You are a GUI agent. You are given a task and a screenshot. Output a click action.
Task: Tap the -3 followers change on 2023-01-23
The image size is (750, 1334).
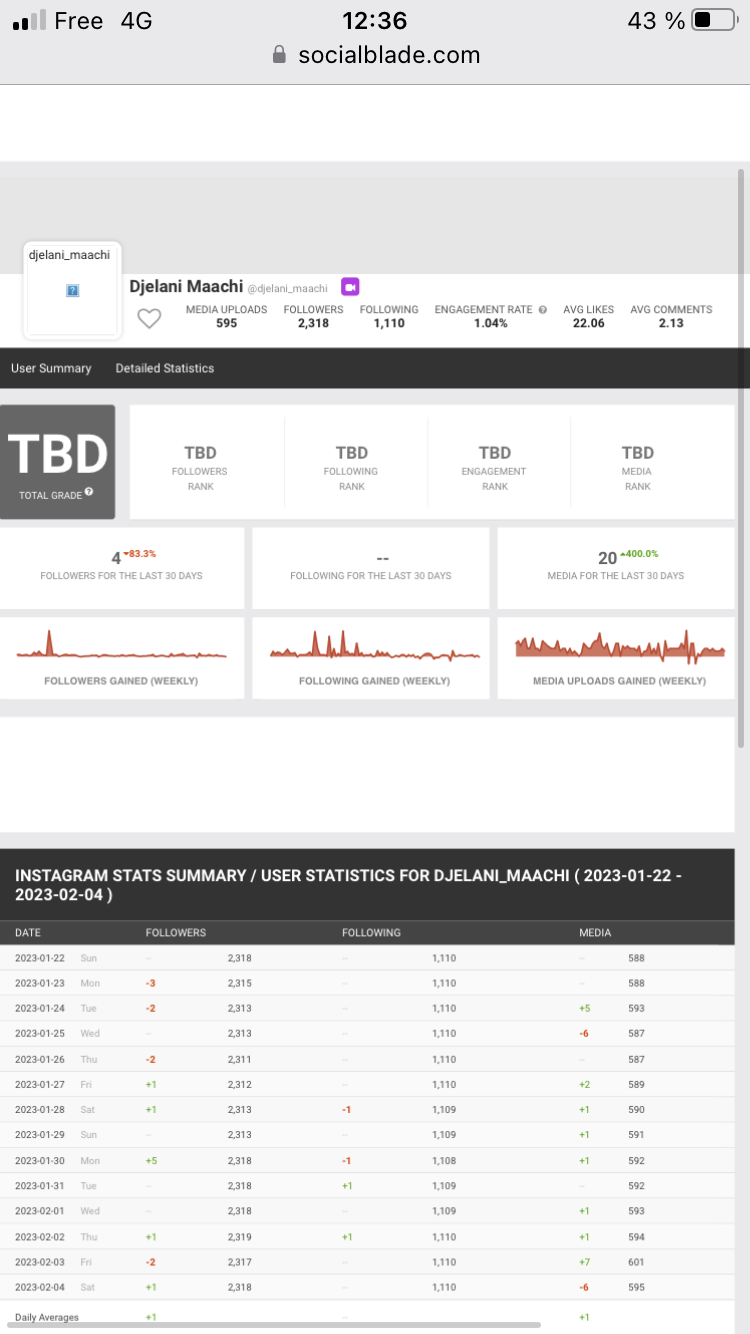pyautogui.click(x=150, y=983)
